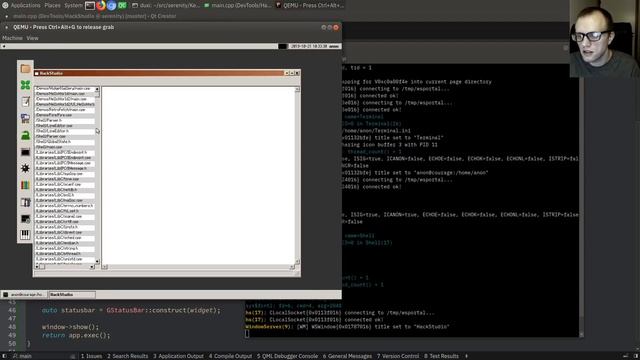640x360 pixels.
Task: Click left arrow of file list horizontal scrollbar
Action: [x=37, y=267]
